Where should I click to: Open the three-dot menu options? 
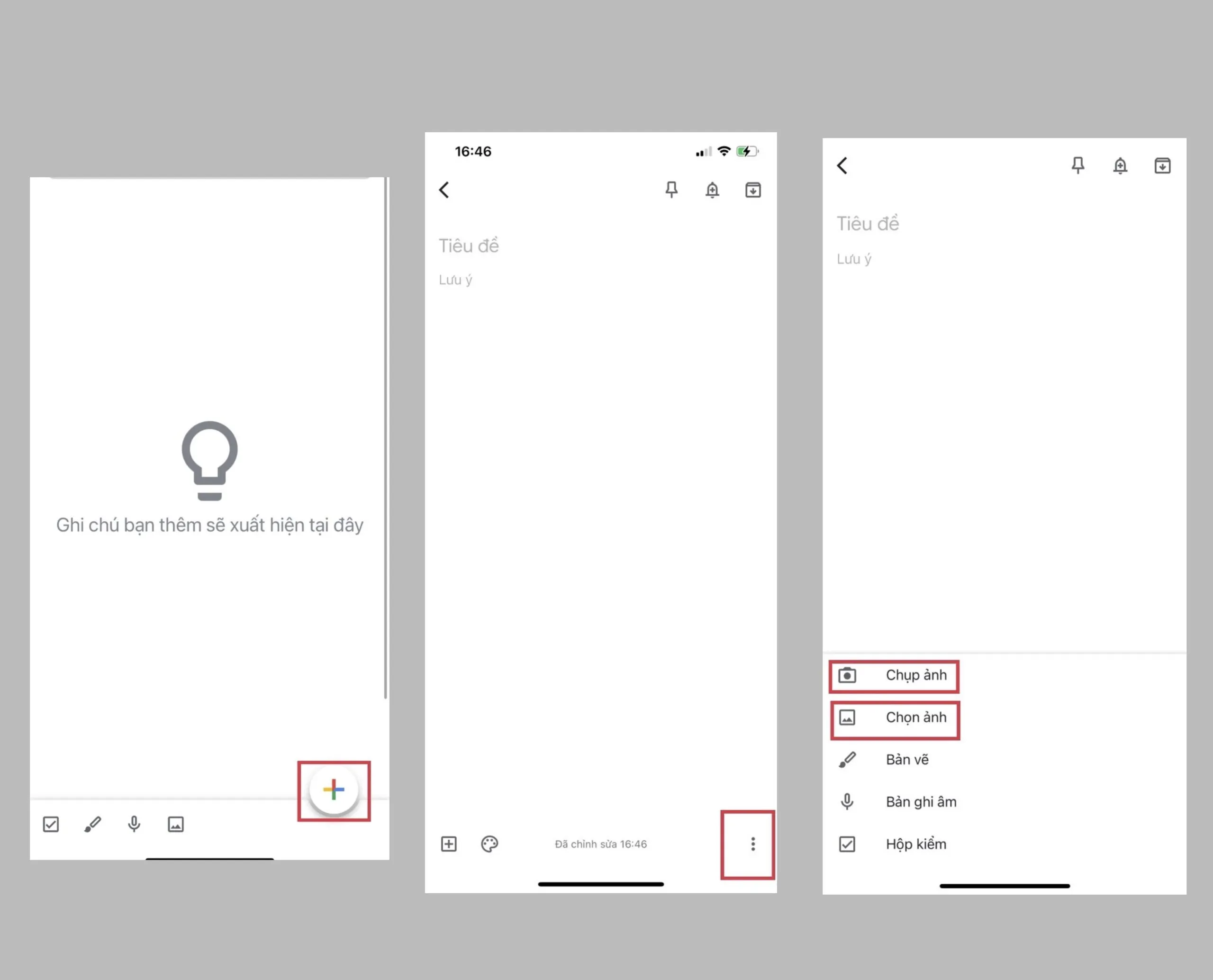[752, 843]
